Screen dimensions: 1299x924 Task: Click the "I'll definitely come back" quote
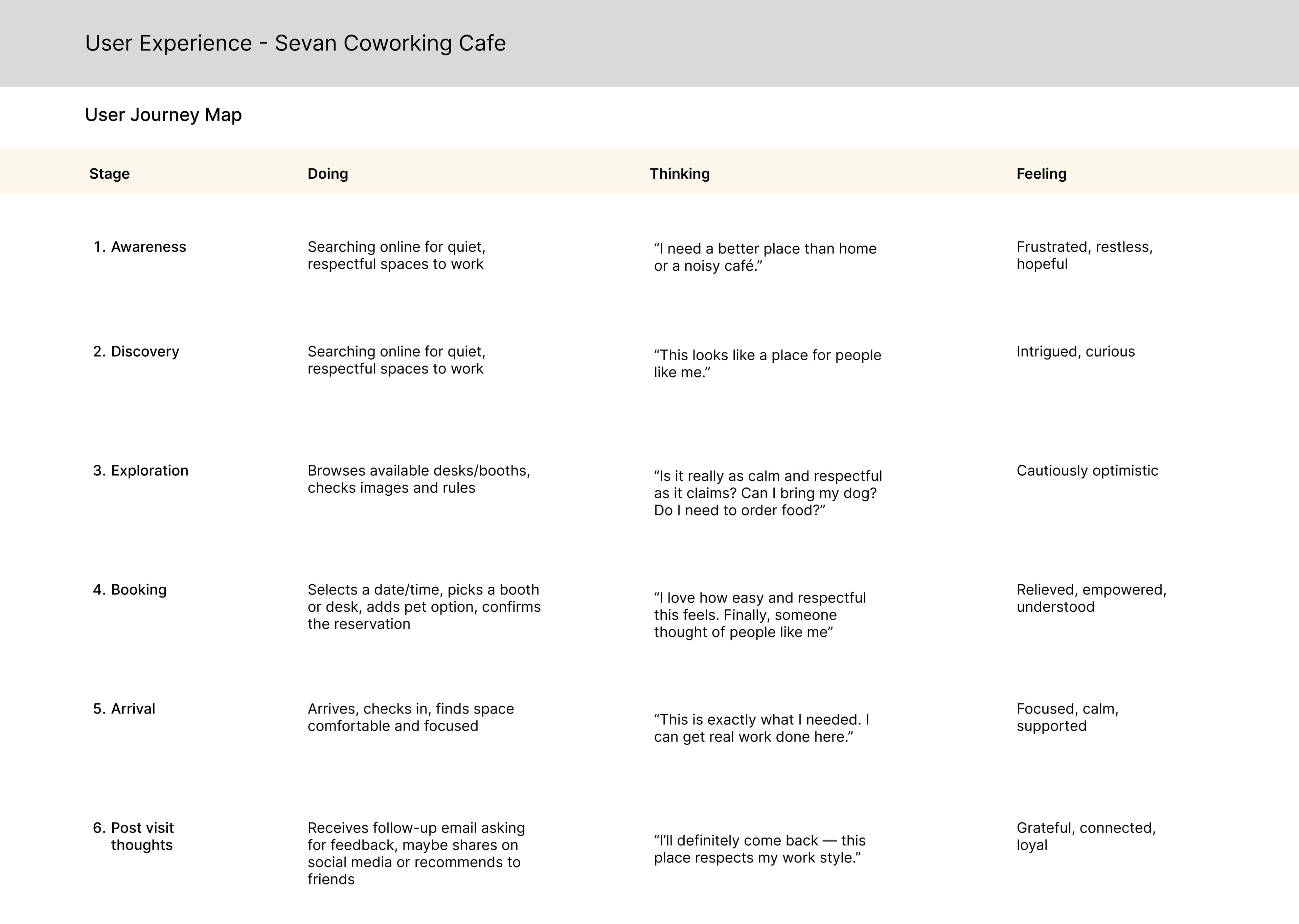point(759,849)
